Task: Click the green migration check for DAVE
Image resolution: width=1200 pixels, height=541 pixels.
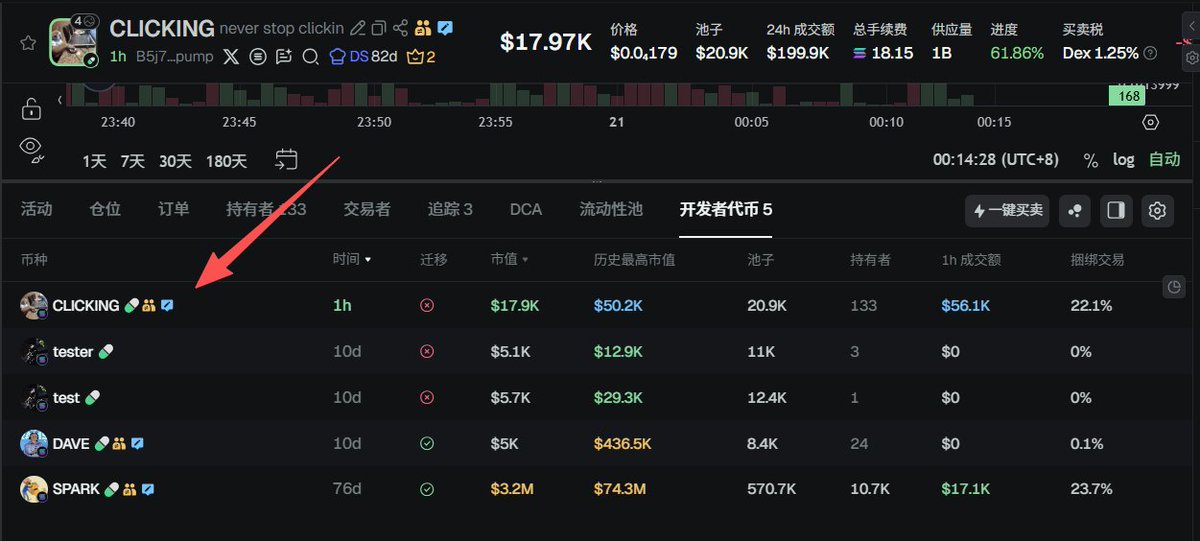Action: 427,443
